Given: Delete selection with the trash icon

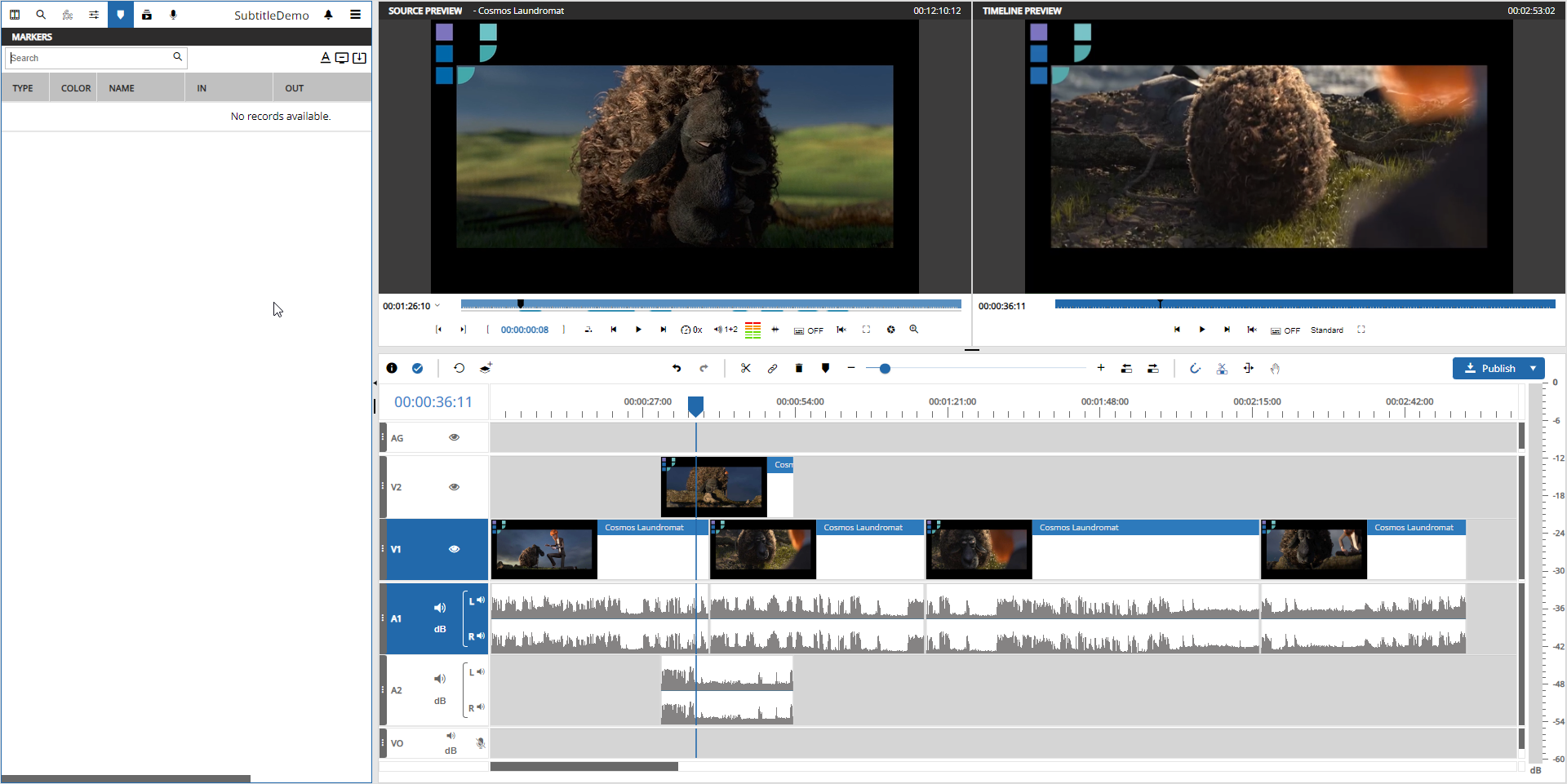Looking at the screenshot, I should coord(799,369).
